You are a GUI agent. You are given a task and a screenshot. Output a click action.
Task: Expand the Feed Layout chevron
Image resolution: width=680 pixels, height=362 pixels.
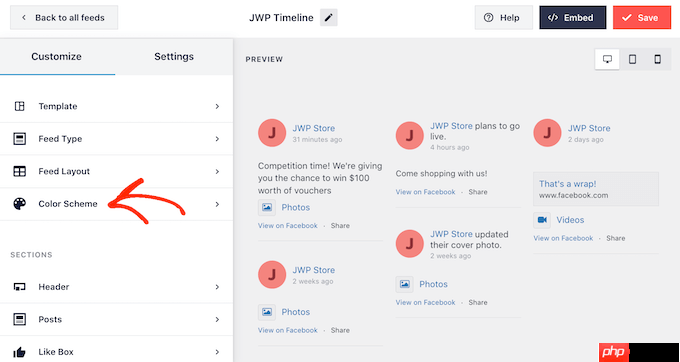[217, 172]
